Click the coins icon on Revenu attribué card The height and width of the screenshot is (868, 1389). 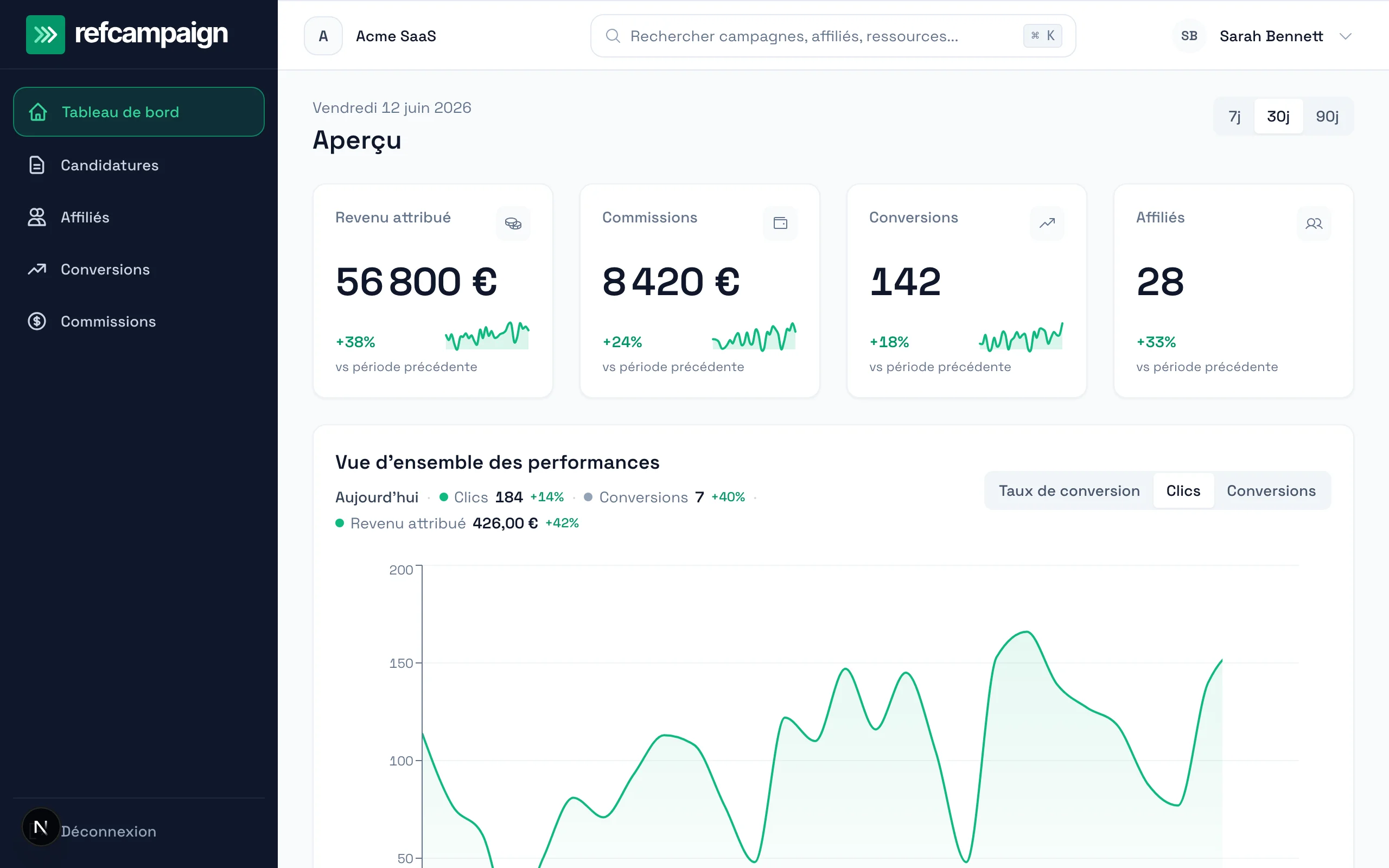point(513,224)
